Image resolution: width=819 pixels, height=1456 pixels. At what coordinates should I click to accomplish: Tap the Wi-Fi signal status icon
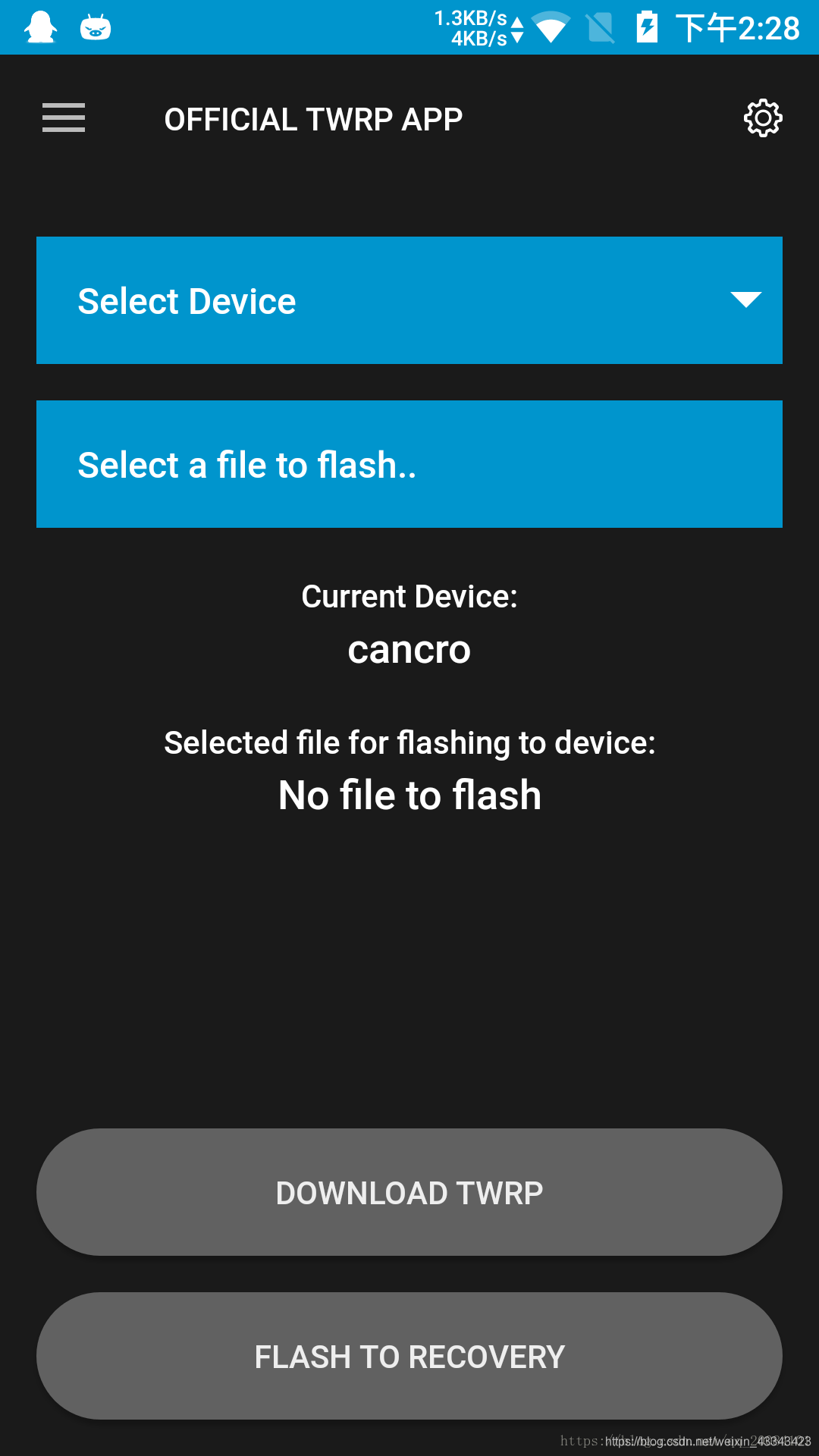551,27
